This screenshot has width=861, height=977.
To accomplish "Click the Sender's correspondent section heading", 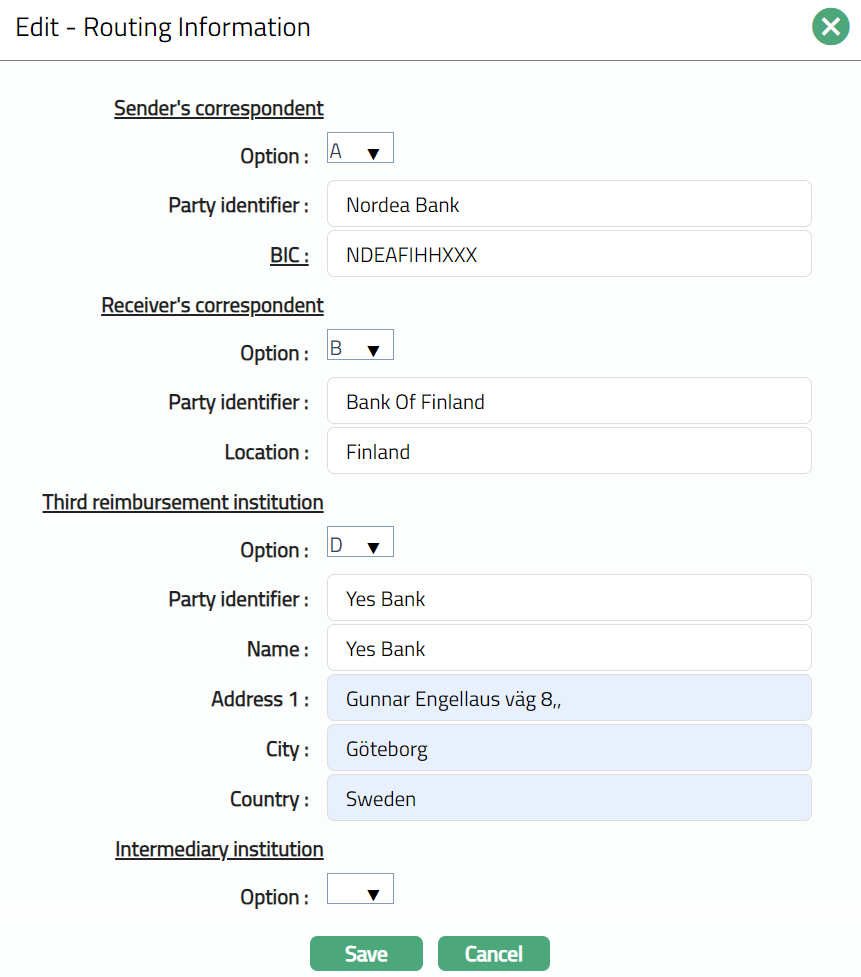I will (x=219, y=108).
